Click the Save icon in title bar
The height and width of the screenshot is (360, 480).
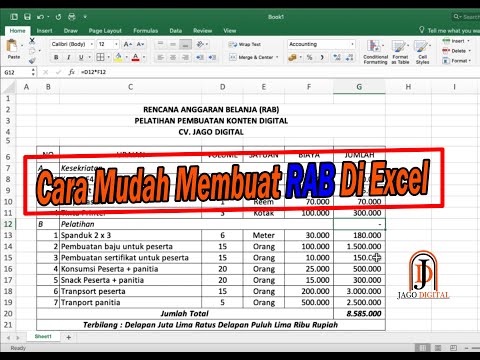(27, 17)
